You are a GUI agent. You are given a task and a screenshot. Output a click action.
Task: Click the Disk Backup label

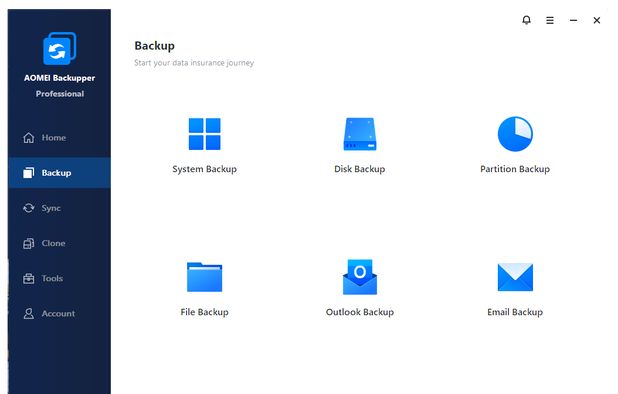click(360, 169)
